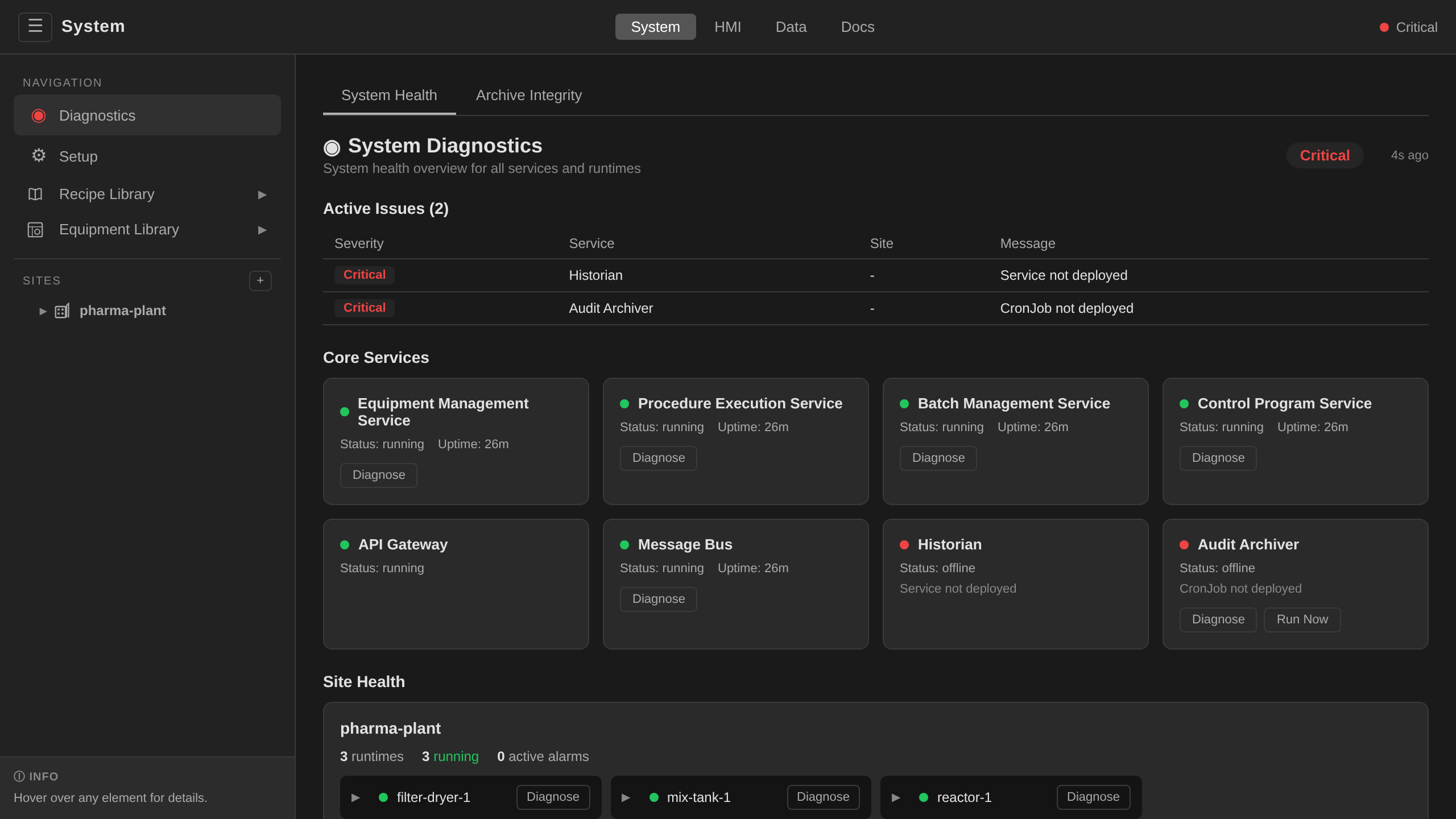Click the '0 active alarms' text

[543, 756]
